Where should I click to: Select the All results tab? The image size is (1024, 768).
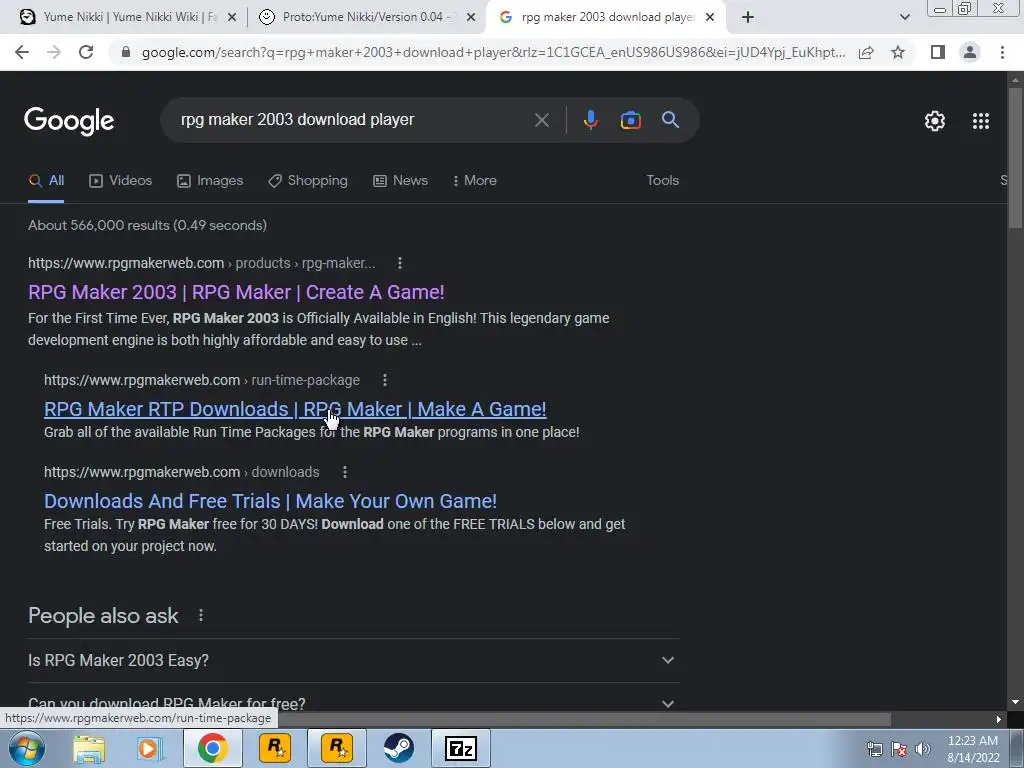[46, 180]
